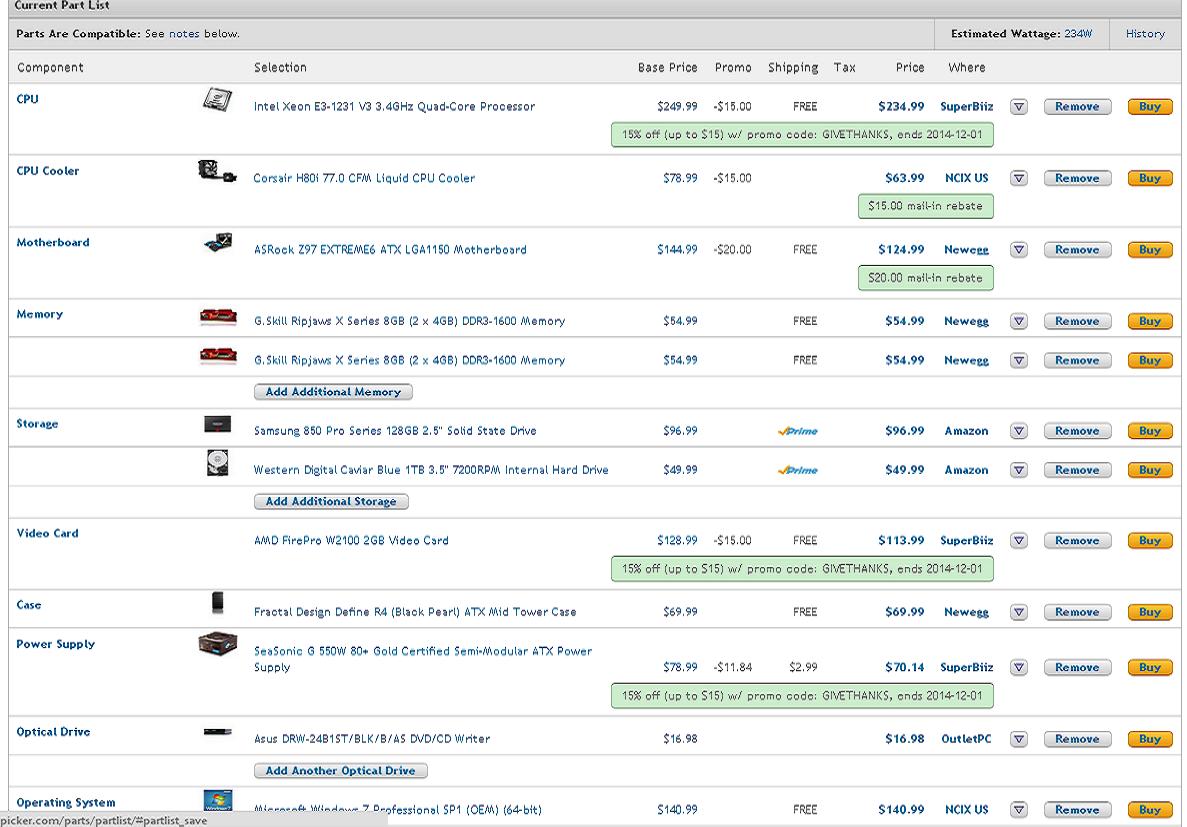
Task: Open Intel Xeon E3-1231 V3 product link
Action: [394, 107]
